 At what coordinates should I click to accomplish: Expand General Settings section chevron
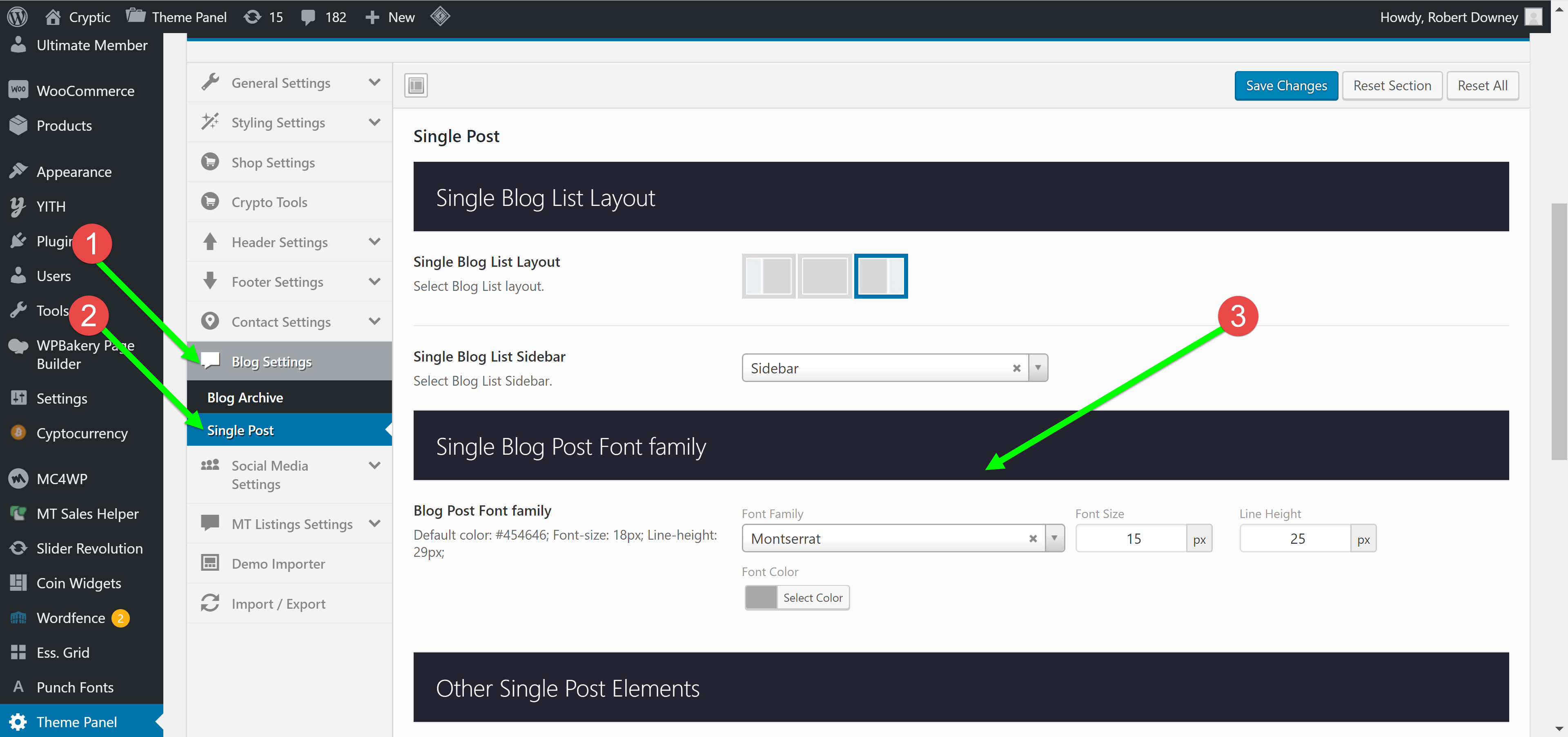374,82
